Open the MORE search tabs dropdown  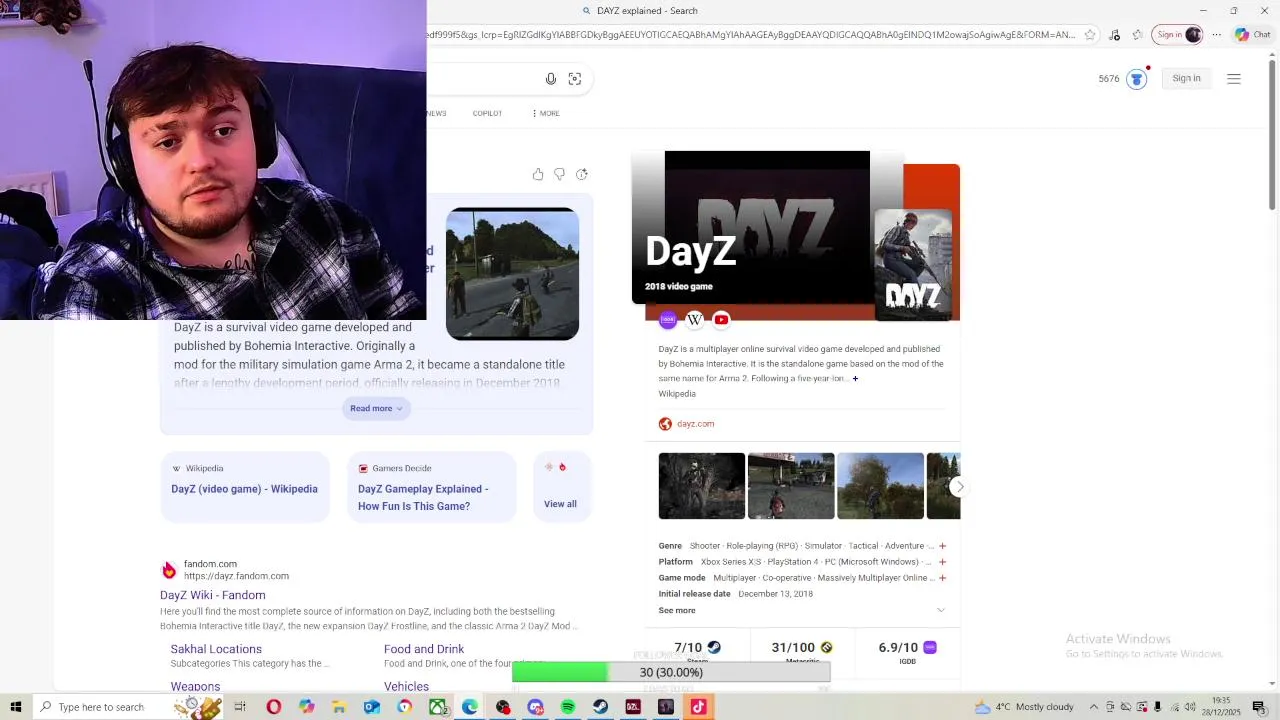pos(546,113)
